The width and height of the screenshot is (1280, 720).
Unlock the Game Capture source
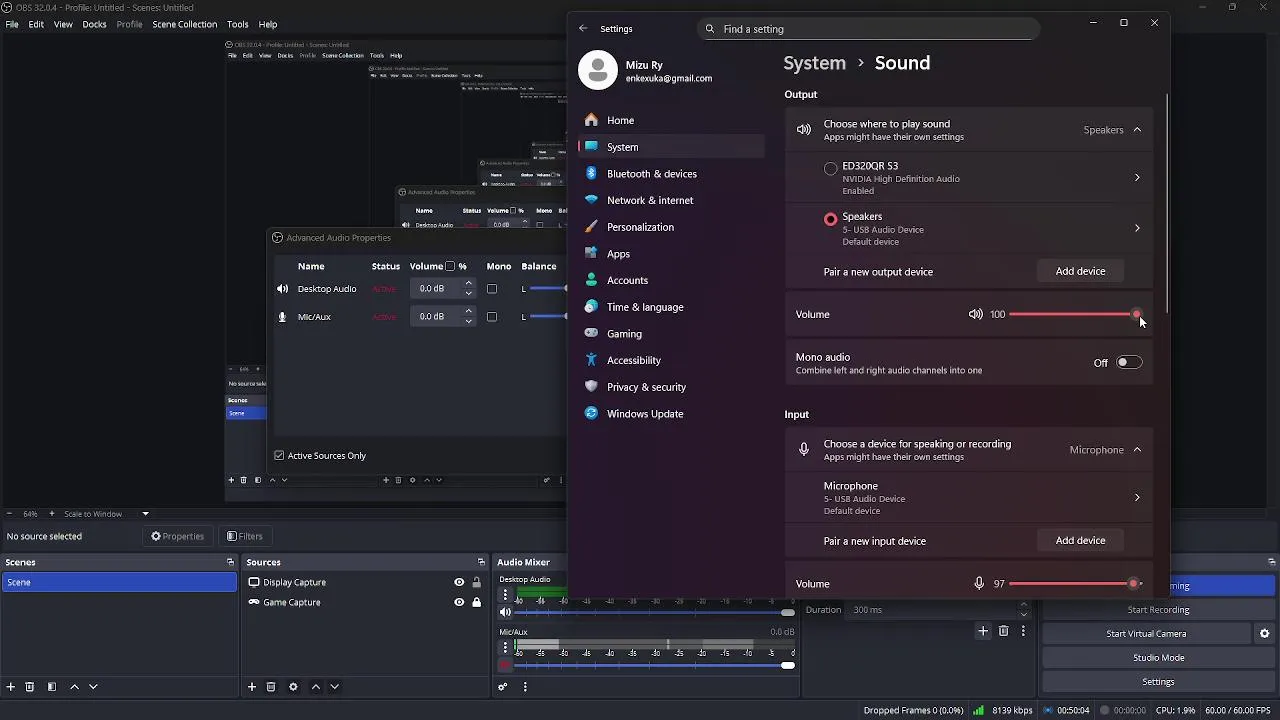[x=476, y=602]
